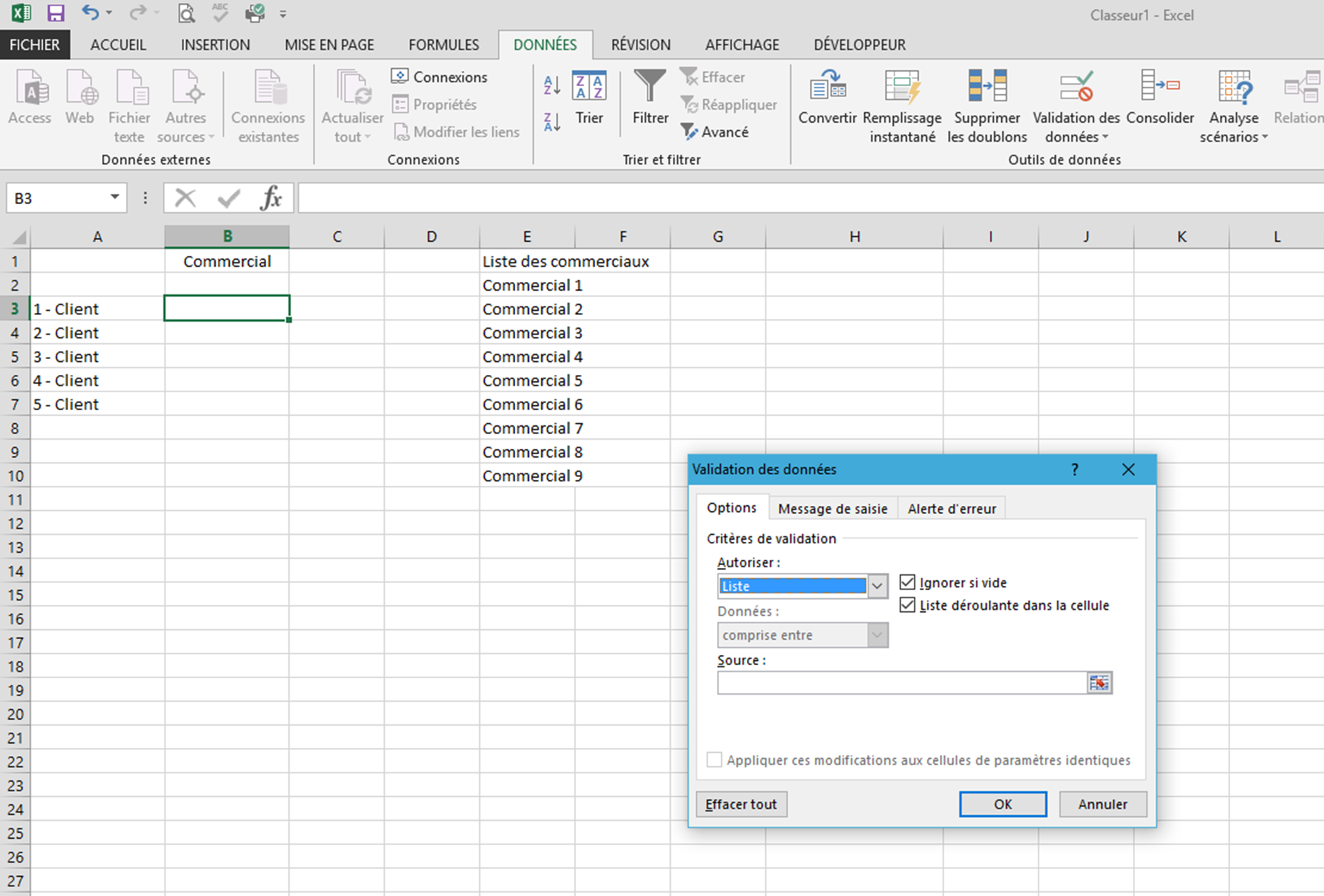Sort A to Z ascending icon

click(552, 85)
